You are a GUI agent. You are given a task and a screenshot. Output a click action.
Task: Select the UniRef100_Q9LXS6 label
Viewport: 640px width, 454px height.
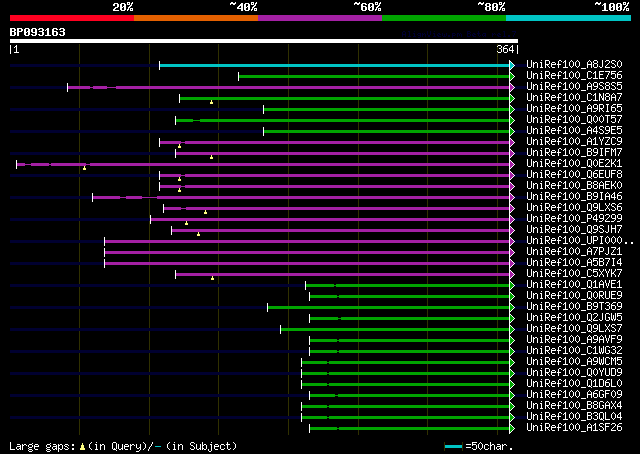click(574, 208)
